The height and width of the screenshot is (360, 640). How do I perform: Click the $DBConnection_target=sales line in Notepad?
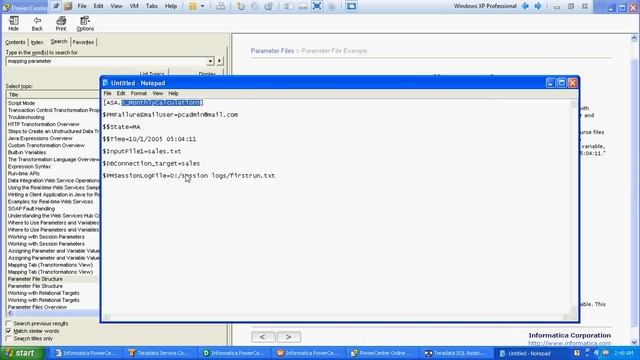tap(151, 164)
